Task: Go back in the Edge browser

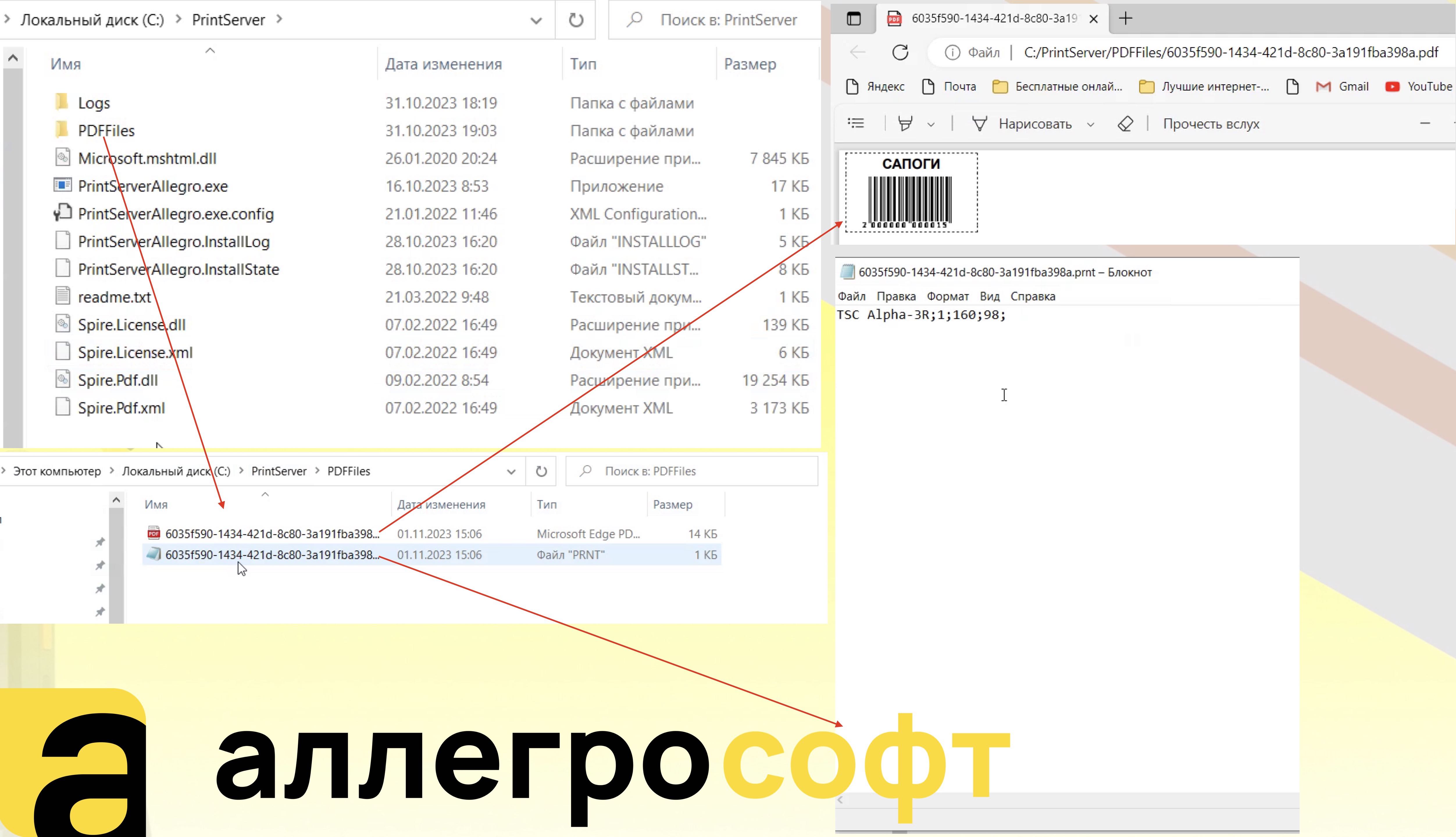Action: tap(857, 52)
